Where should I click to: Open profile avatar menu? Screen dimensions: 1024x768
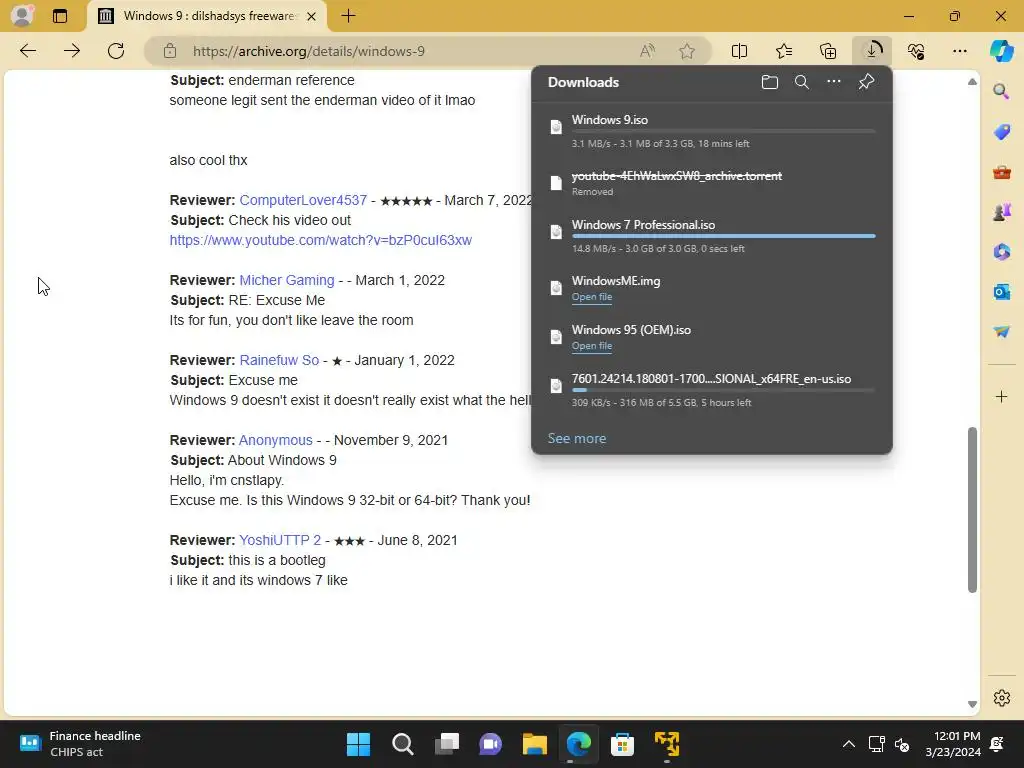click(x=22, y=16)
